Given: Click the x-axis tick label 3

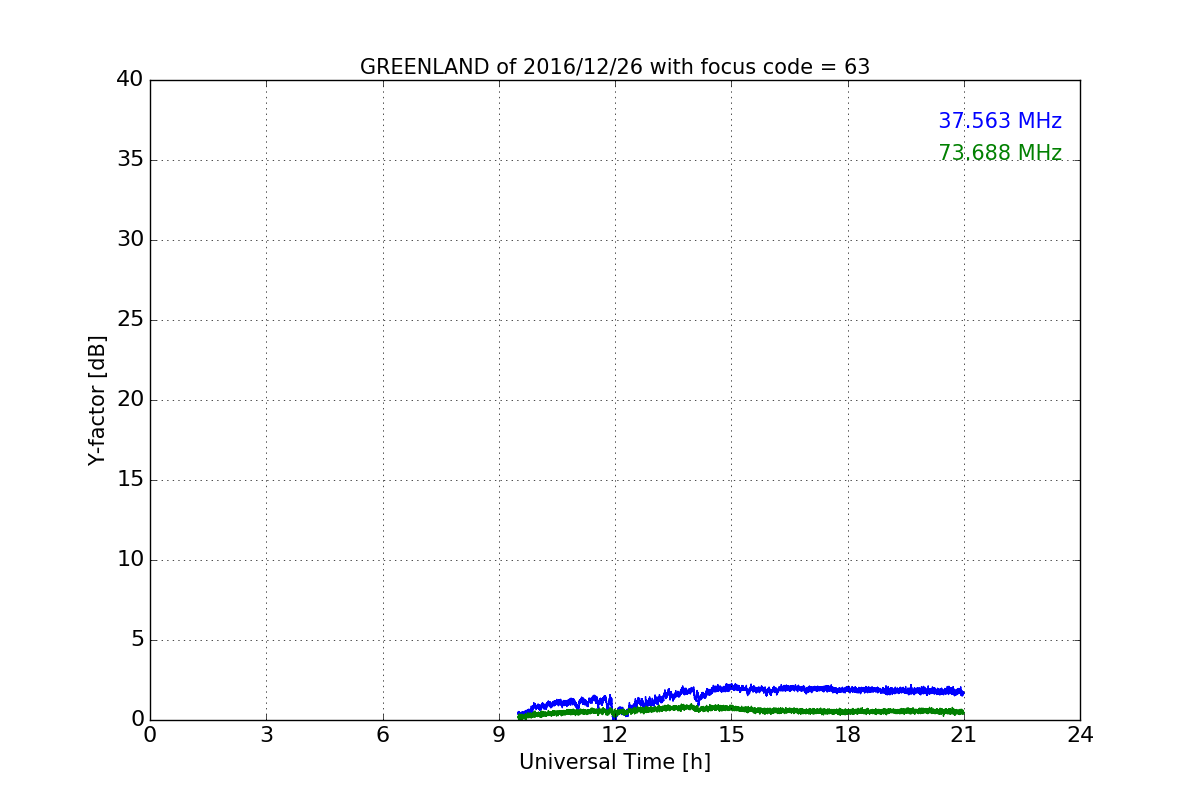Looking at the screenshot, I should click(266, 735).
